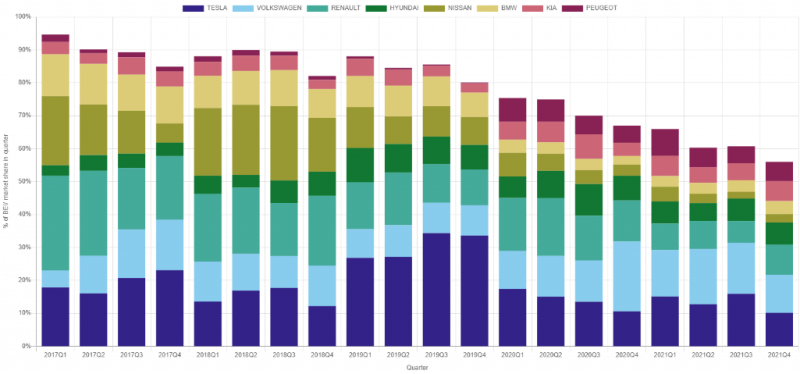Select Renault segment in 2017Q1 bar
This screenshot has width=800, height=374.
(56, 223)
